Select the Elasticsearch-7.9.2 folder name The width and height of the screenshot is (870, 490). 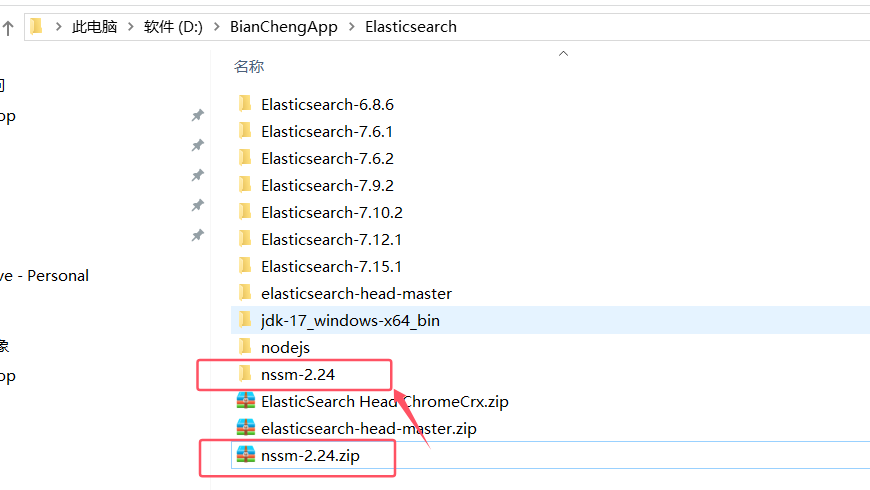(x=327, y=185)
